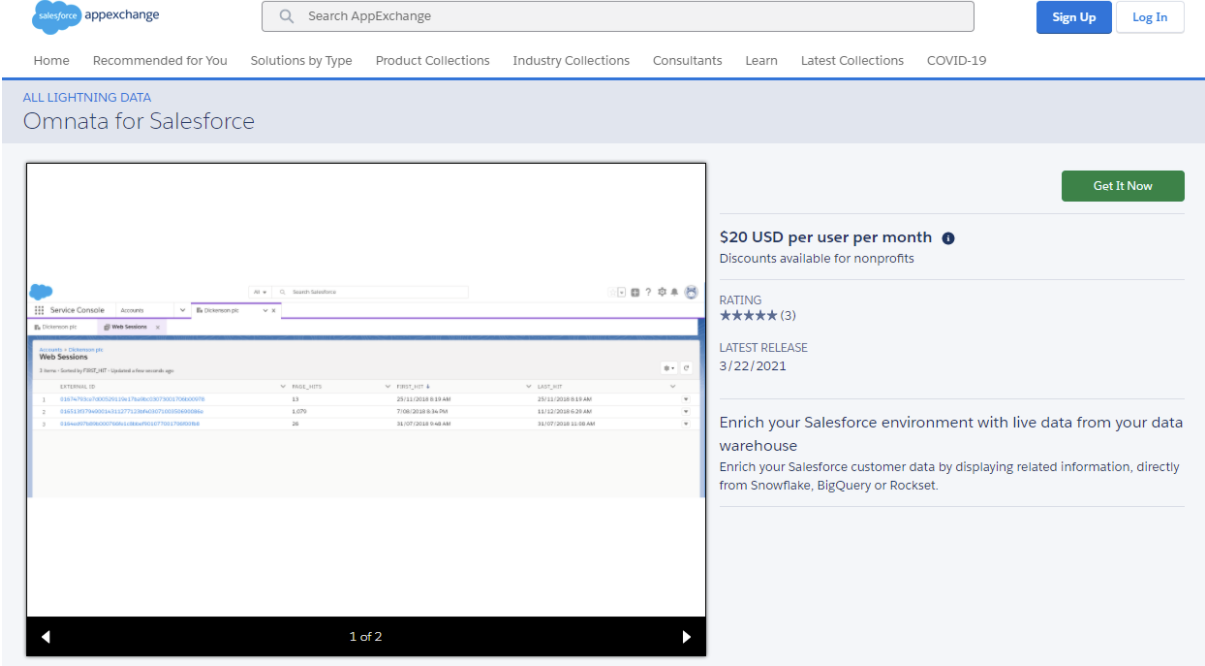Open the row 3 actions dropdown arrow
Screen dimensions: 1205x666
(x=686, y=424)
